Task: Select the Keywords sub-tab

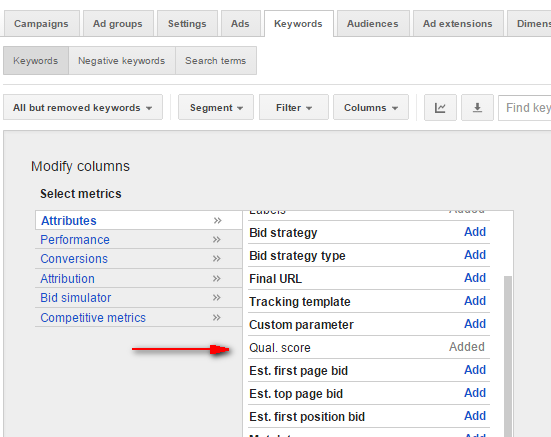Action: tap(36, 60)
